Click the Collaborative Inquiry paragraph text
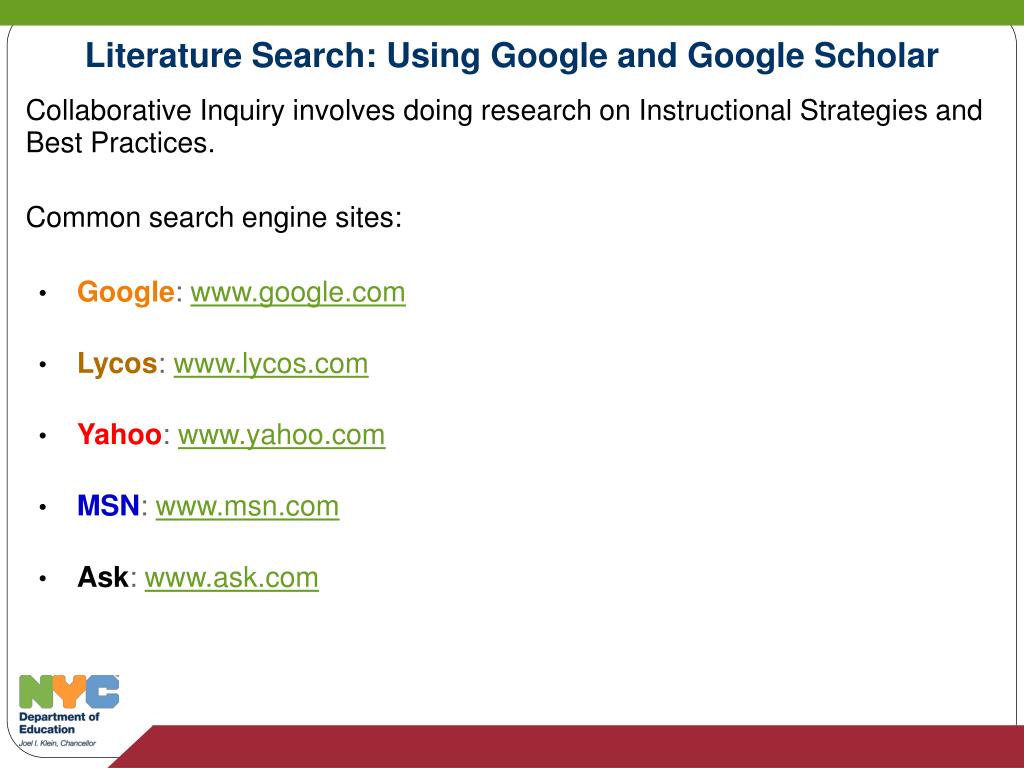The height and width of the screenshot is (768, 1024). [504, 127]
